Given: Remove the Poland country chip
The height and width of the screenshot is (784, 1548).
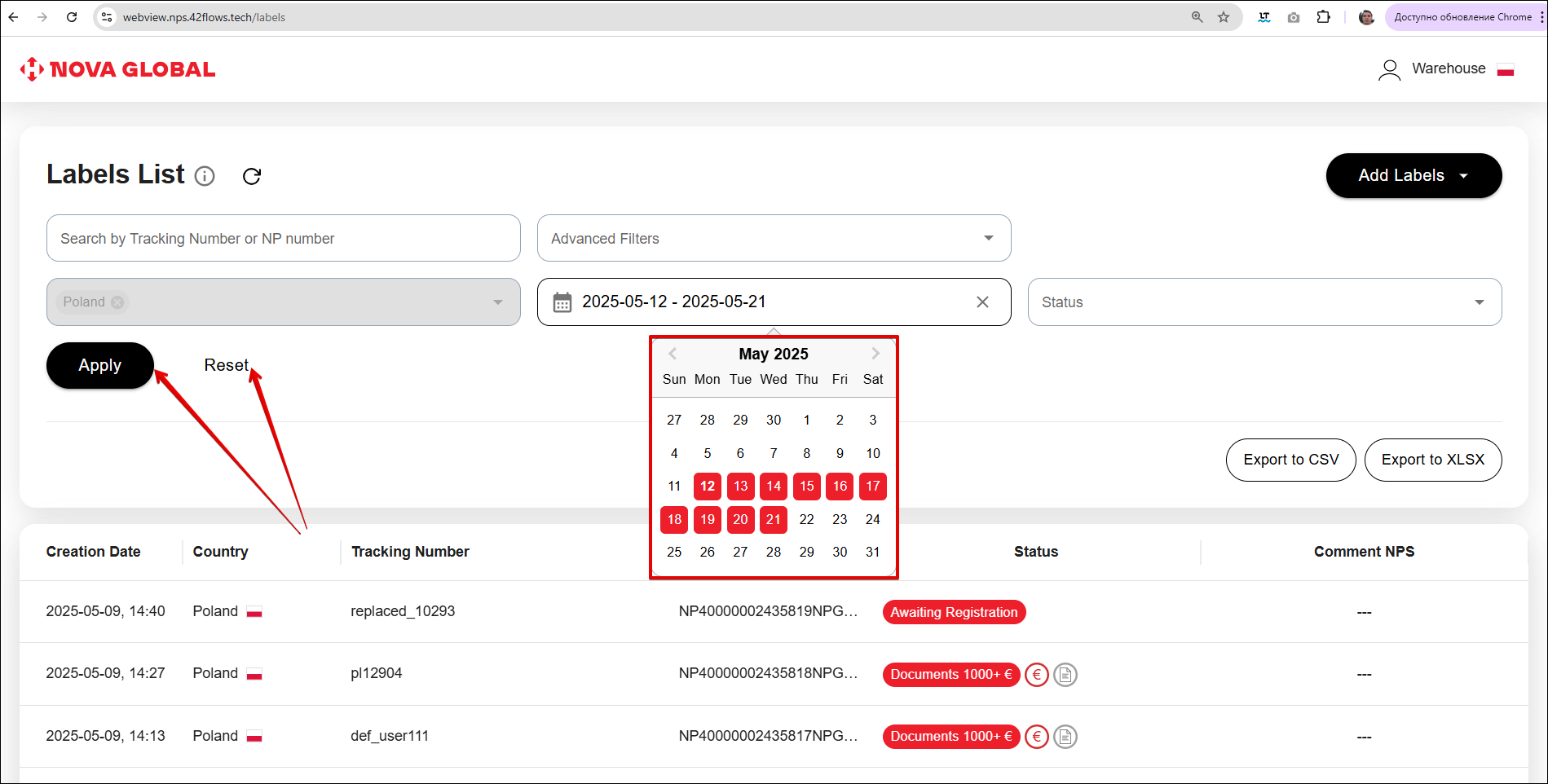Looking at the screenshot, I should coord(117,302).
